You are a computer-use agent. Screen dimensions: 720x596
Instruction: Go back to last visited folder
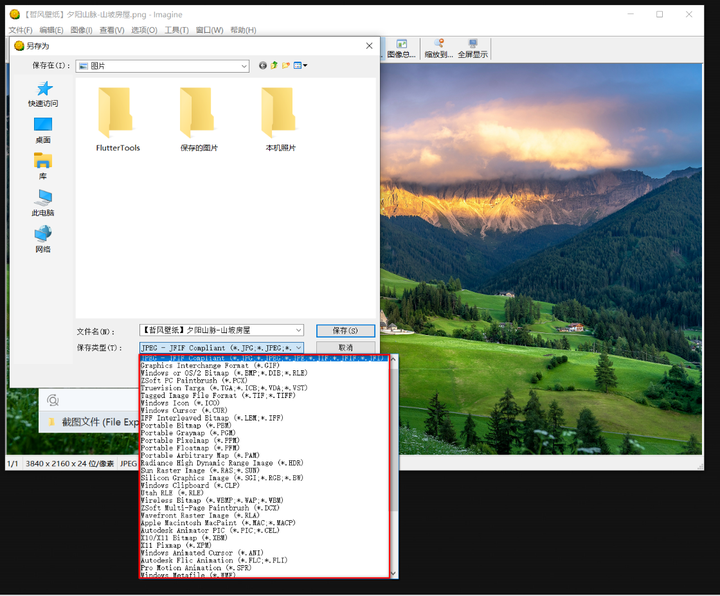coord(263,66)
